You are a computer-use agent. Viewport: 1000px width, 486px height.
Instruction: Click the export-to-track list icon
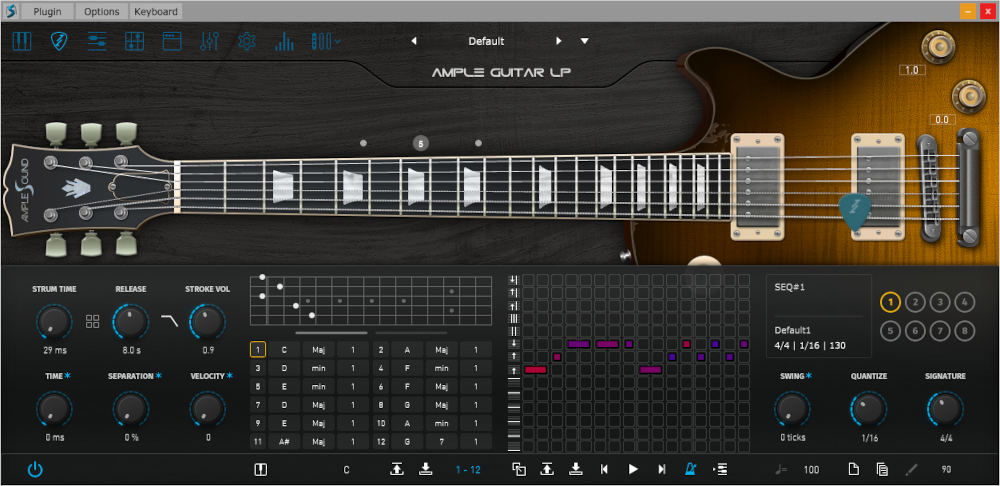coord(720,470)
